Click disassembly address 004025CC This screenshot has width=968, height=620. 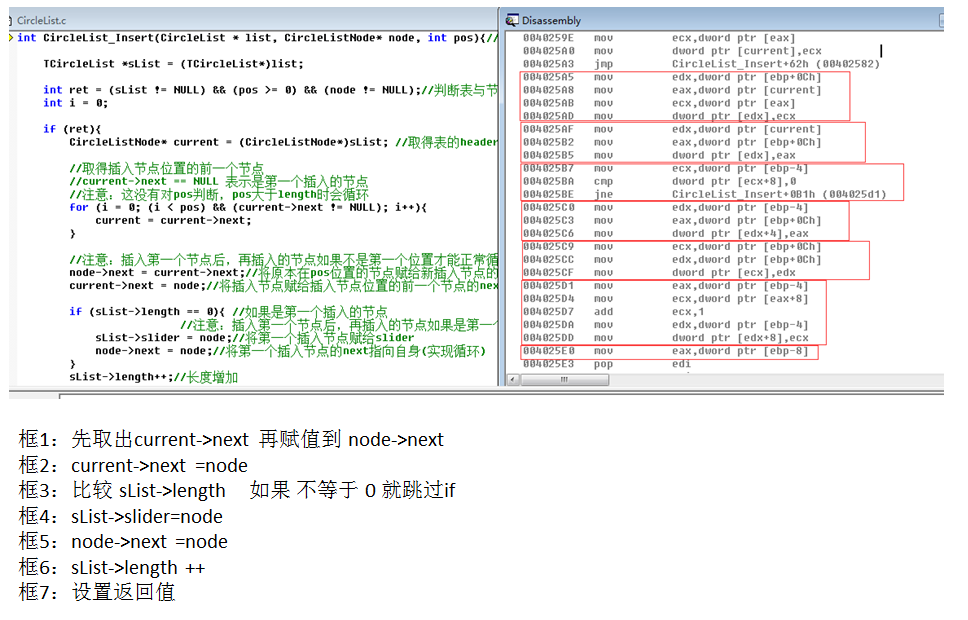click(548, 259)
